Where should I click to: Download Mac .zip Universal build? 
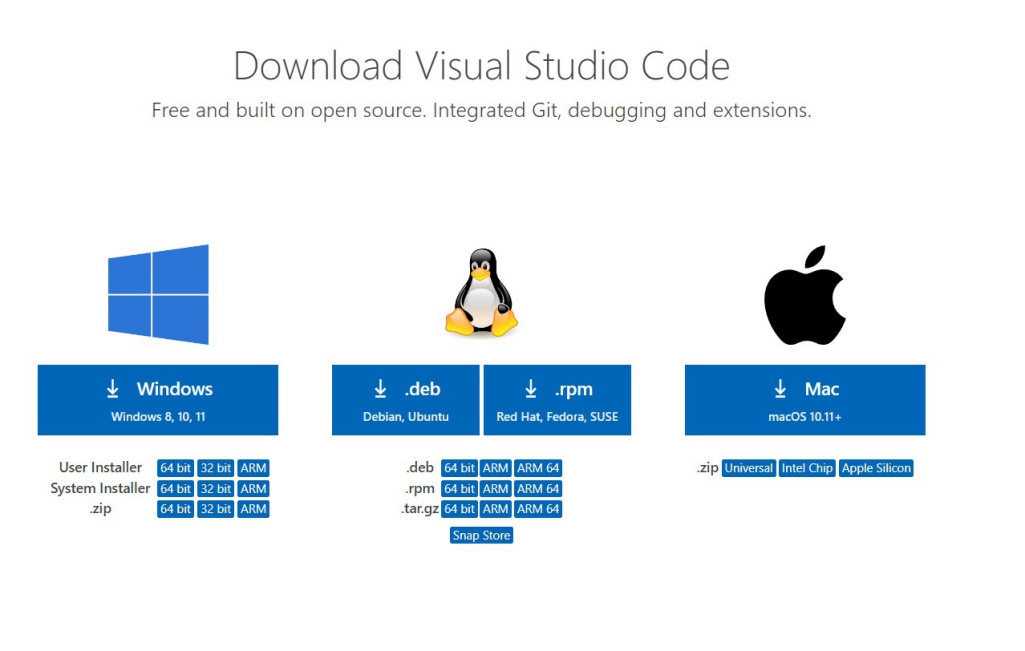[x=748, y=468]
